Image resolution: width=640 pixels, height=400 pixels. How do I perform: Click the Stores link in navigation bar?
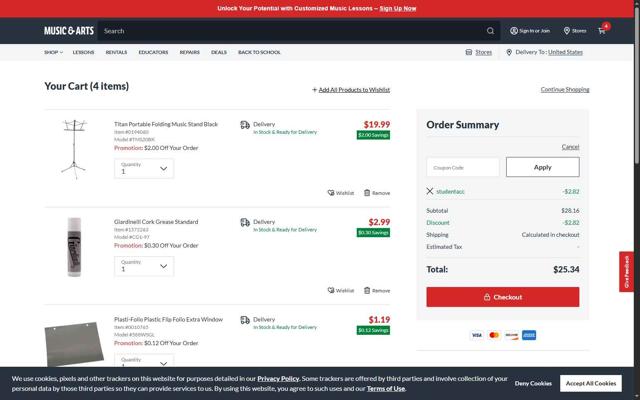coord(483,52)
